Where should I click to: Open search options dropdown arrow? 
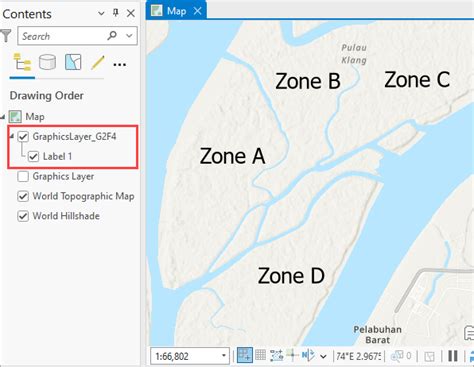point(129,36)
